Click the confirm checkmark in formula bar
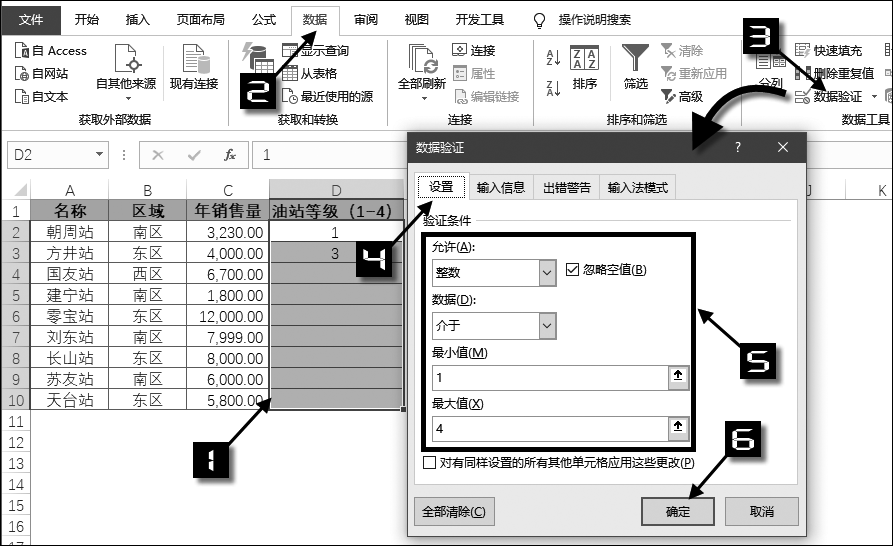Viewport: 893px width, 546px height. (194, 155)
